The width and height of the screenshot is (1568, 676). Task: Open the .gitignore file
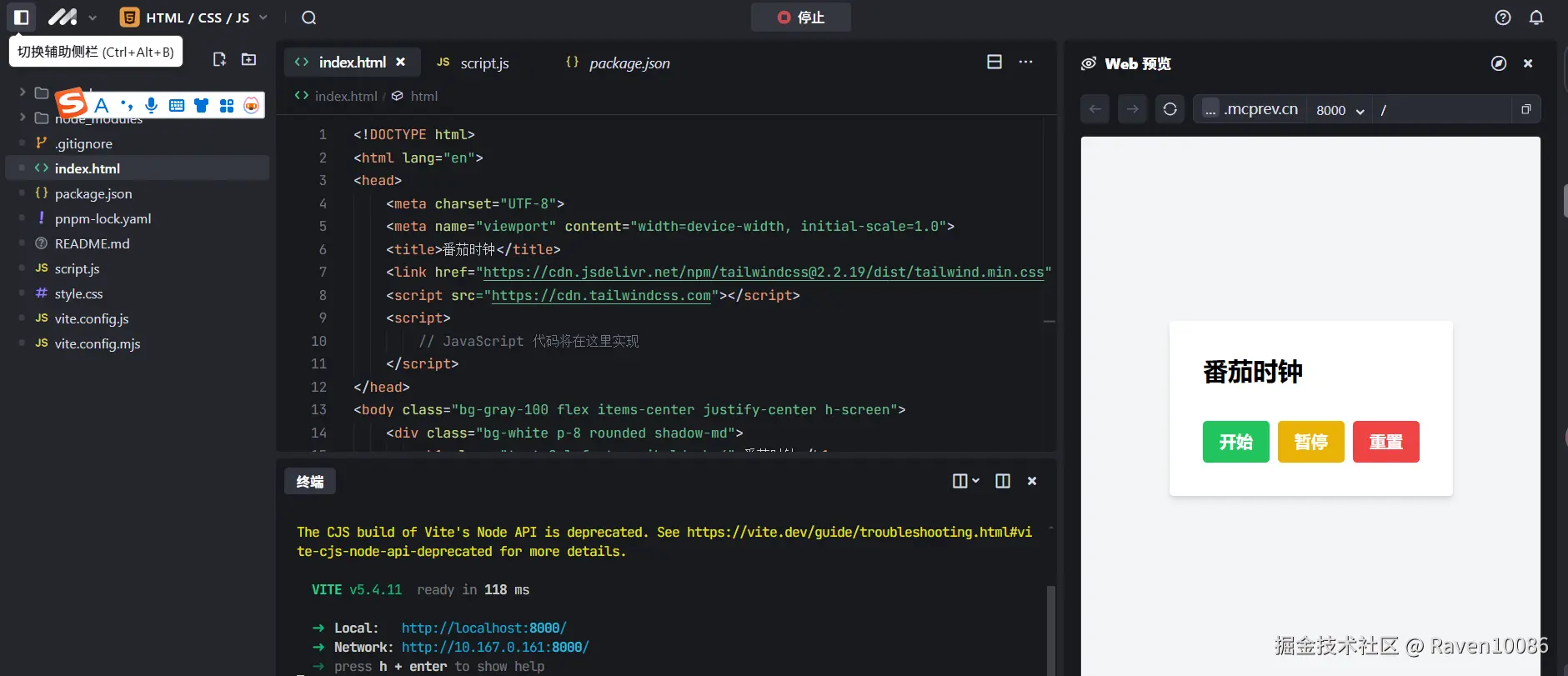click(83, 143)
